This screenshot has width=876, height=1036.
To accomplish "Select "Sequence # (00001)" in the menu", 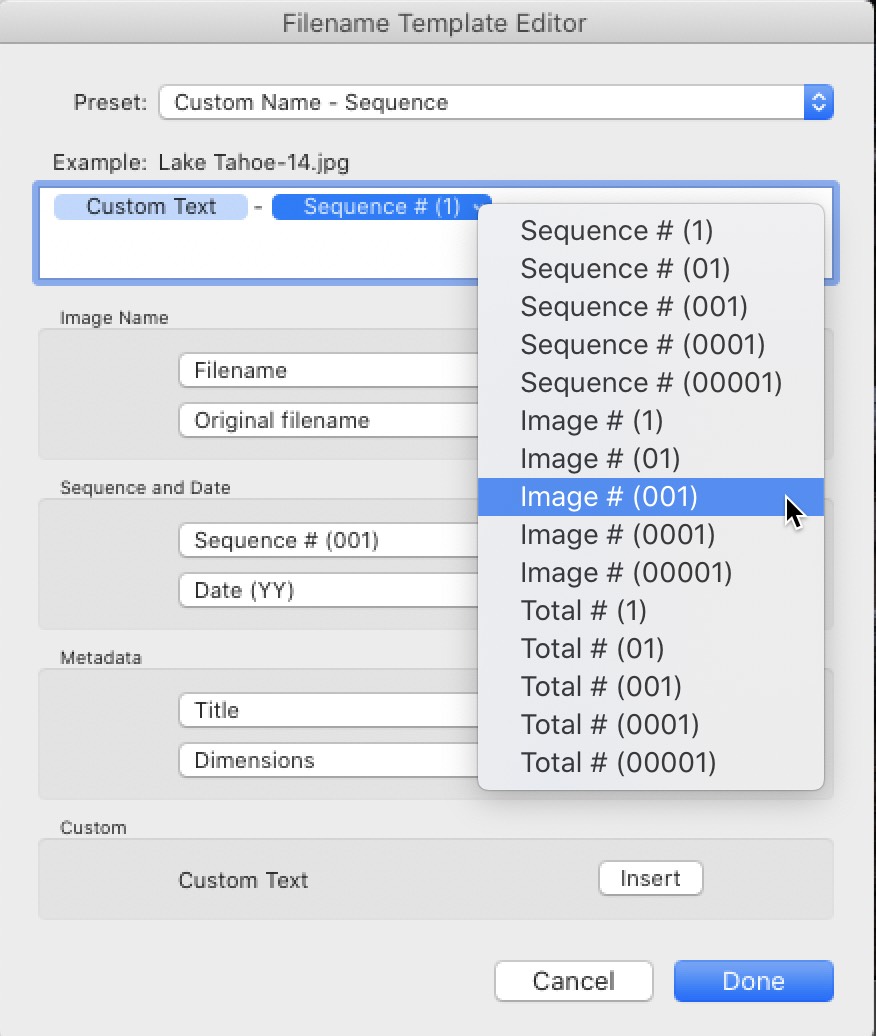I will (650, 382).
